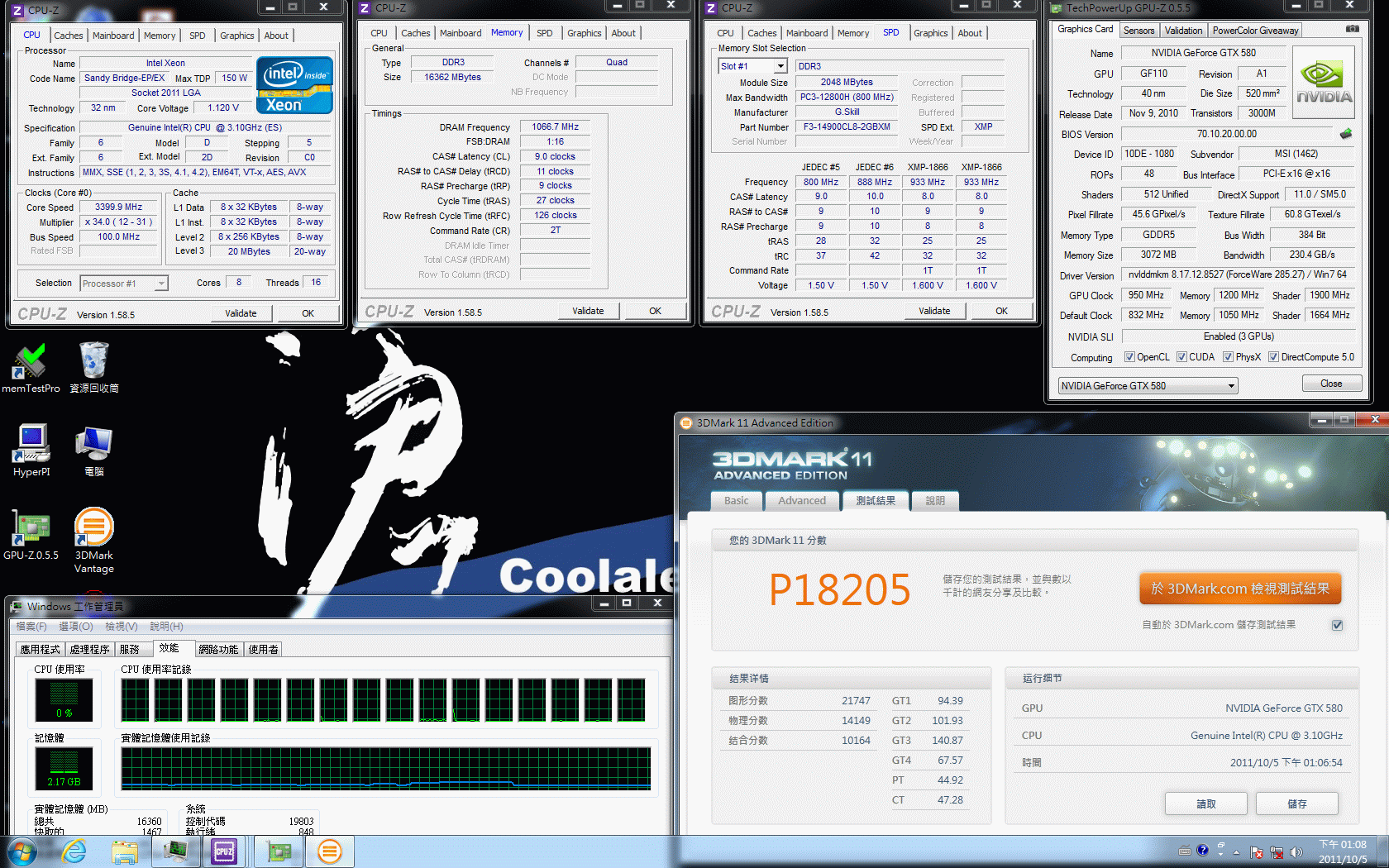Open the memTestPro desktop shortcut

click(x=31, y=368)
